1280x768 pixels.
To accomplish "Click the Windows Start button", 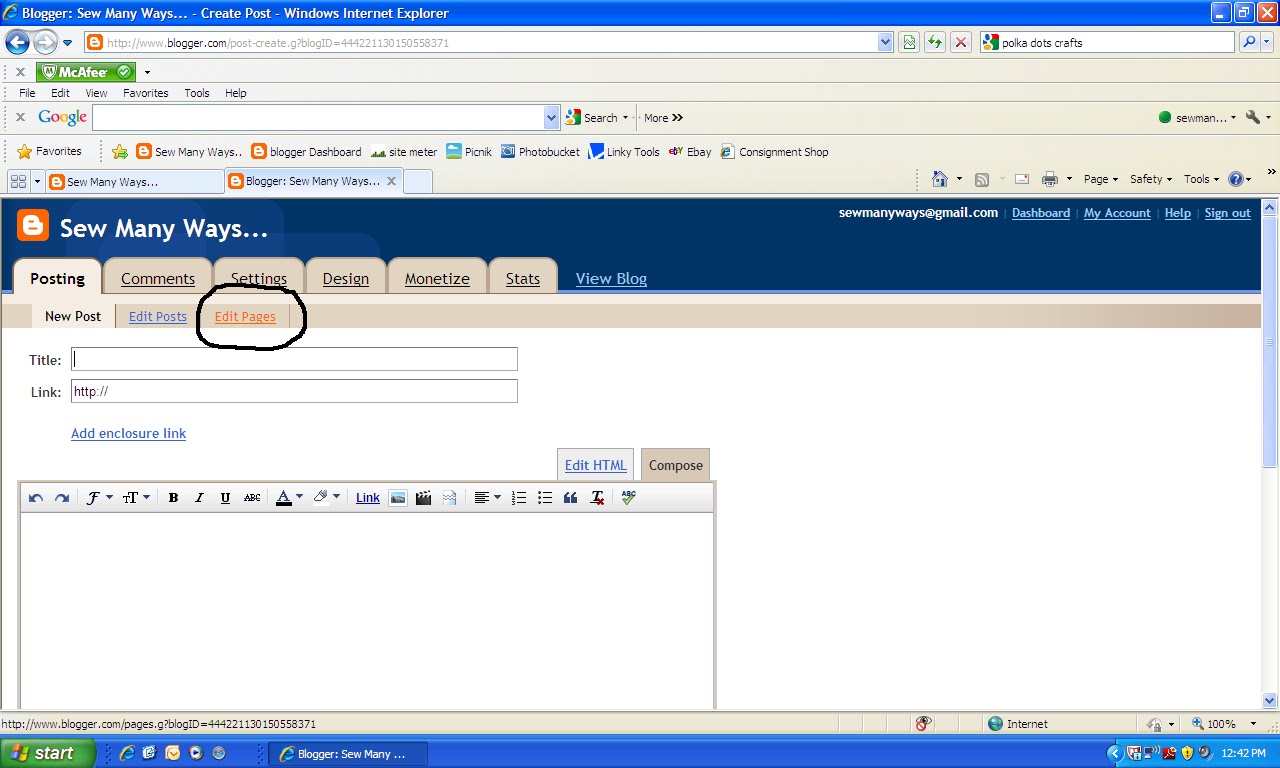I will [47, 753].
